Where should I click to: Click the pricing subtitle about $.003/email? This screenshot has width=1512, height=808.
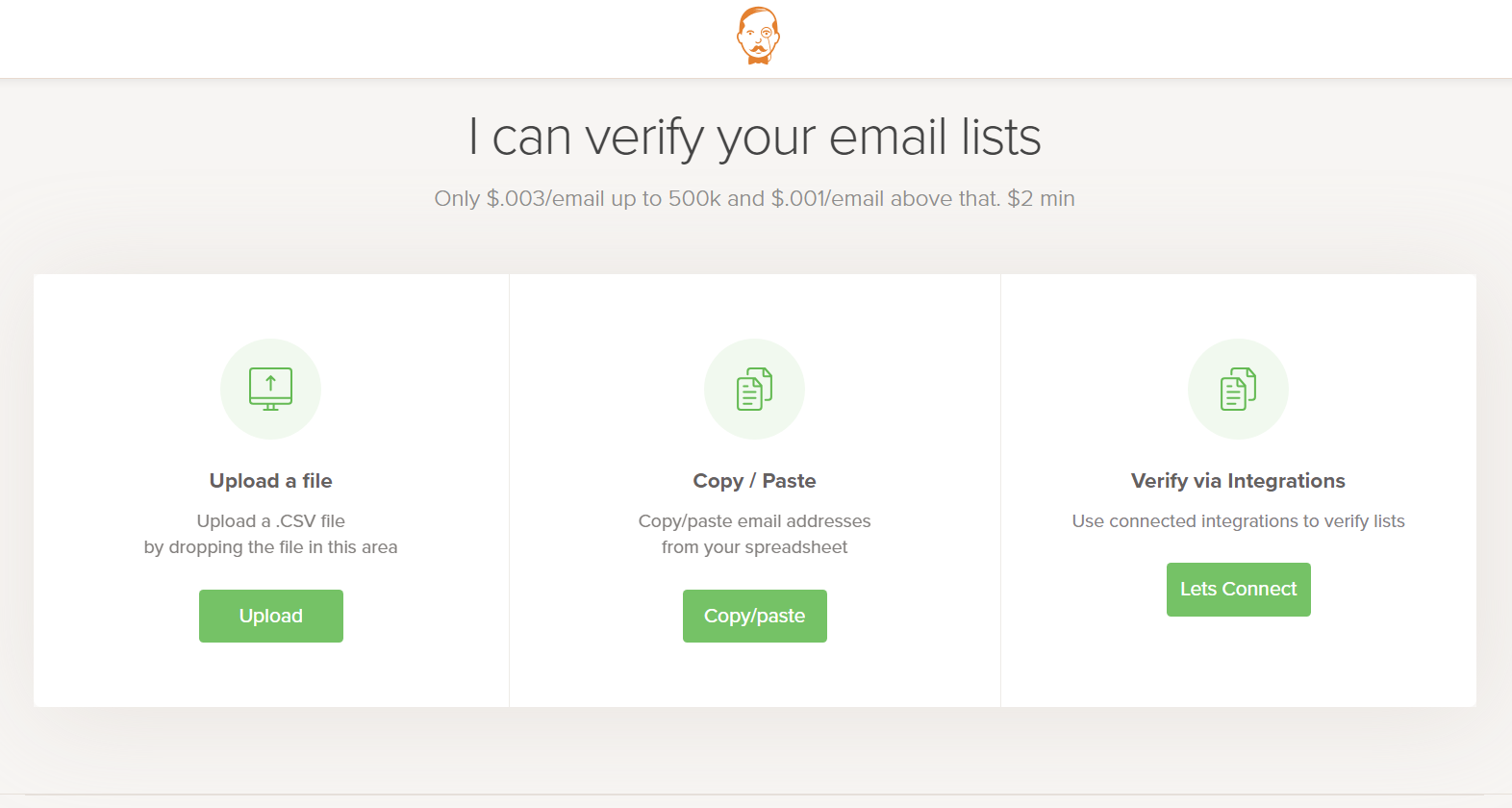coord(755,198)
